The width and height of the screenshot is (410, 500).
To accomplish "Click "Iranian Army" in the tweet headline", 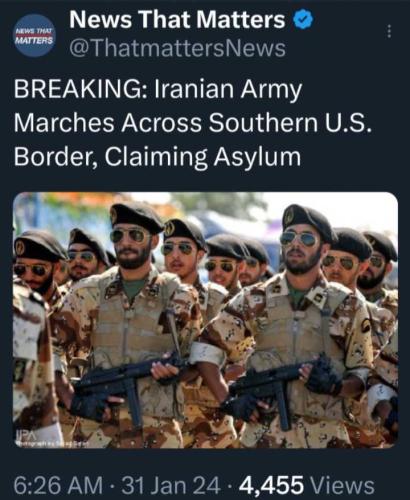I will (x=228, y=90).
